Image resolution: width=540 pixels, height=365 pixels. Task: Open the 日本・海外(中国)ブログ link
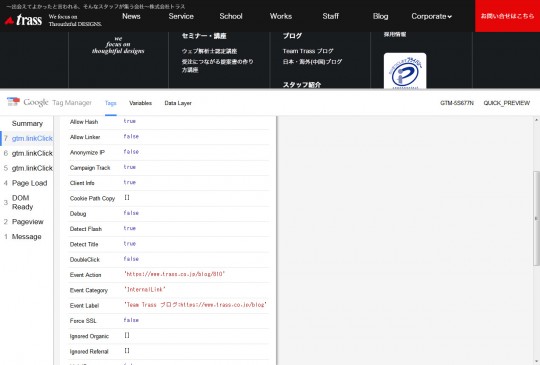point(312,62)
